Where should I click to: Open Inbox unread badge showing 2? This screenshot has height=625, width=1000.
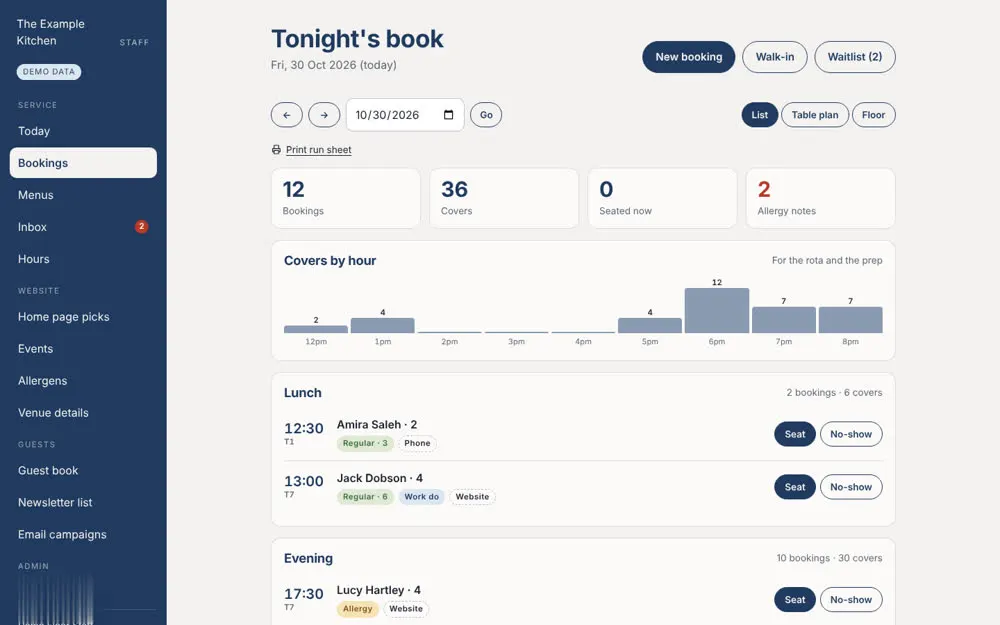(x=142, y=226)
